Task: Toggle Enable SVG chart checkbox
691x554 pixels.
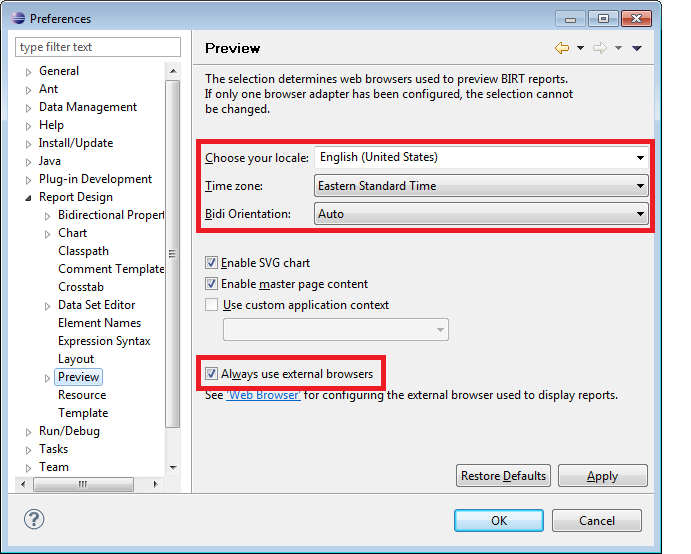Action: click(x=211, y=263)
